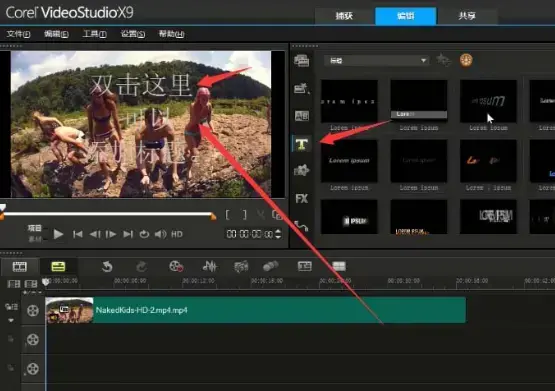Click the 00:00:12:00 ruler mark
Screen dimensions: 555x391
click(x=199, y=281)
